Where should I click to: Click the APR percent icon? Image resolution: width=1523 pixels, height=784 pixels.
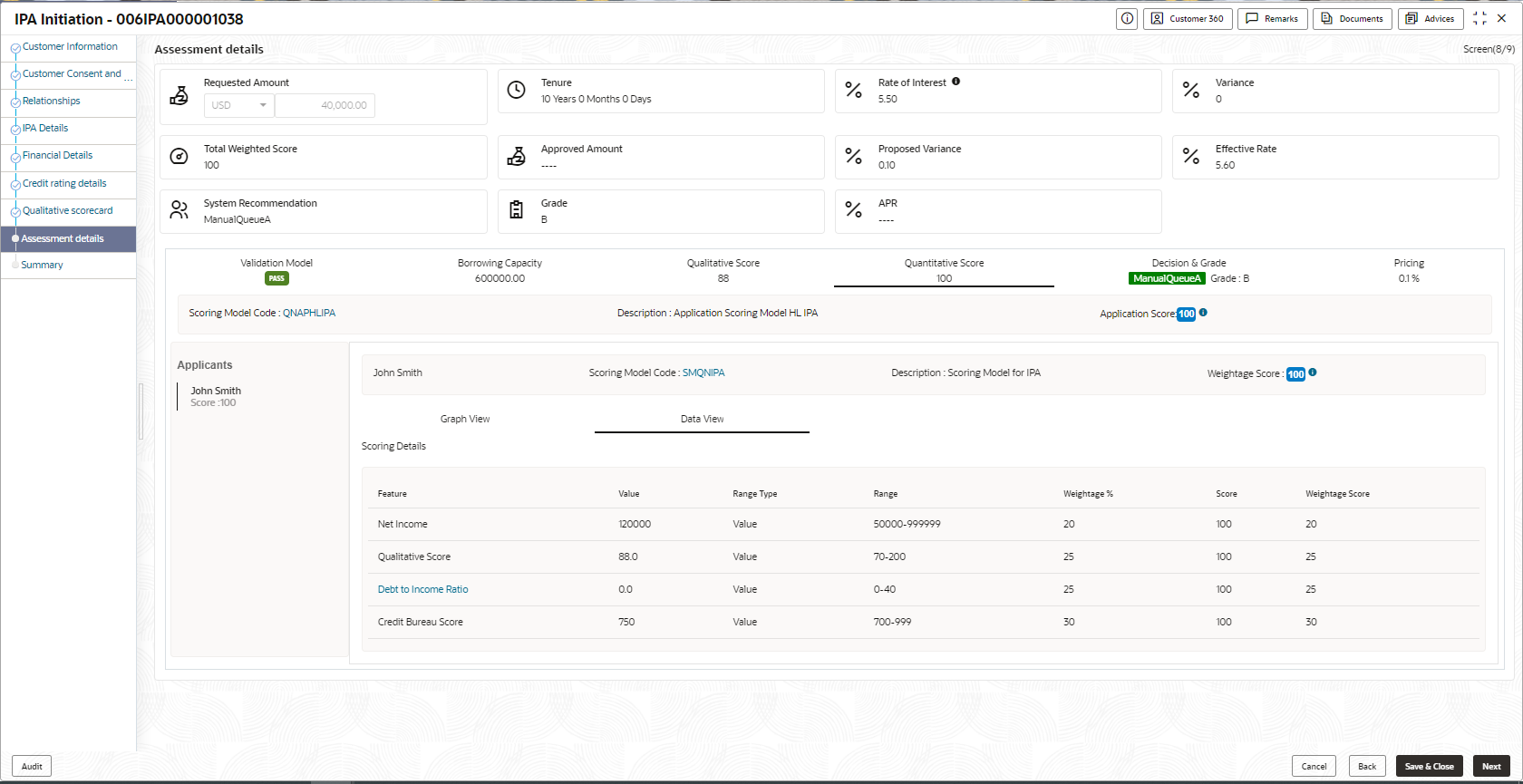[853, 210]
